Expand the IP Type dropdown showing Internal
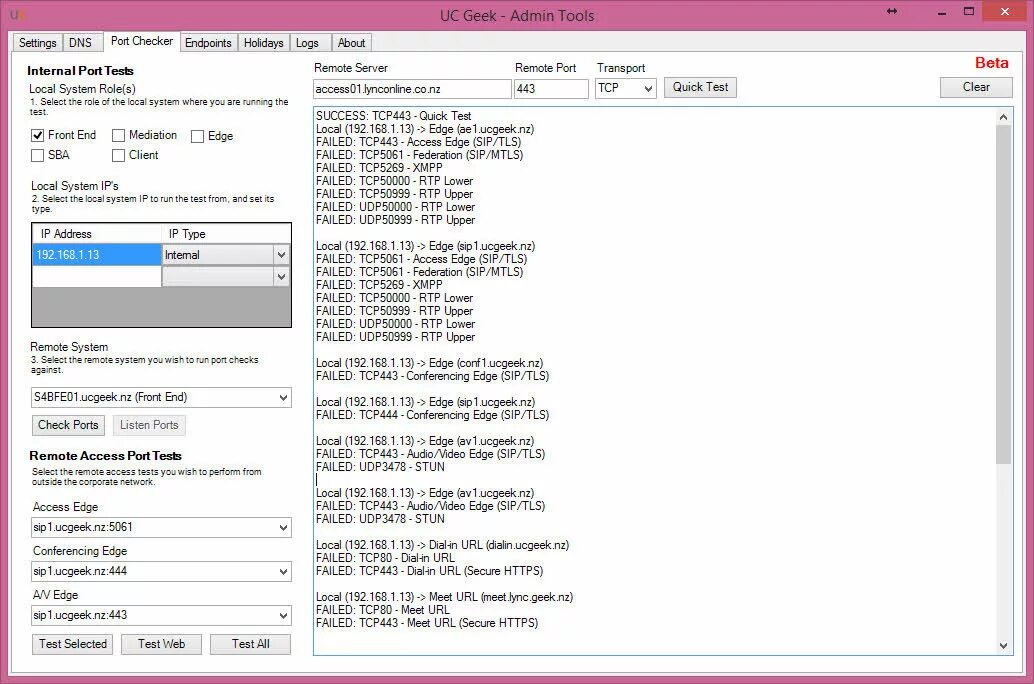The width and height of the screenshot is (1034, 684). 283,255
